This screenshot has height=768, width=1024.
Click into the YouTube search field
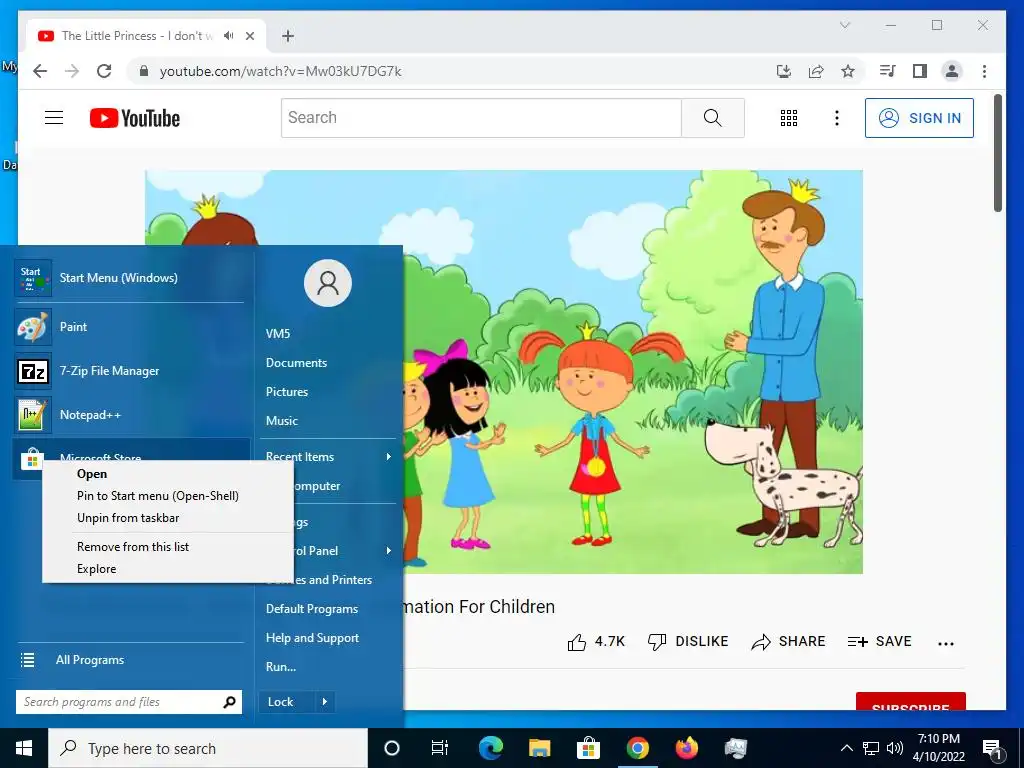point(481,118)
